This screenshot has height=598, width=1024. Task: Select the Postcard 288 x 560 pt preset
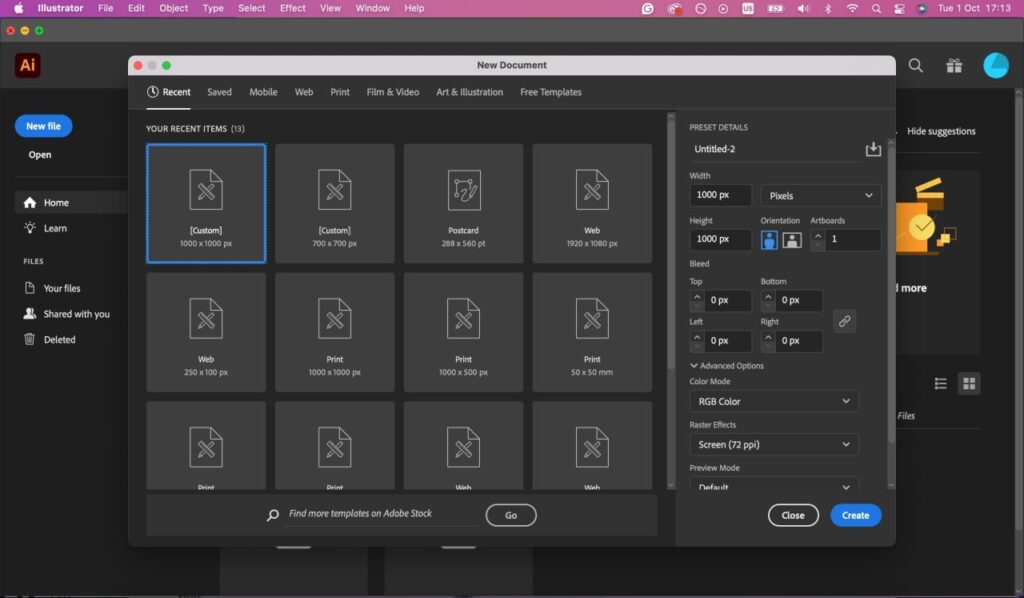click(463, 204)
